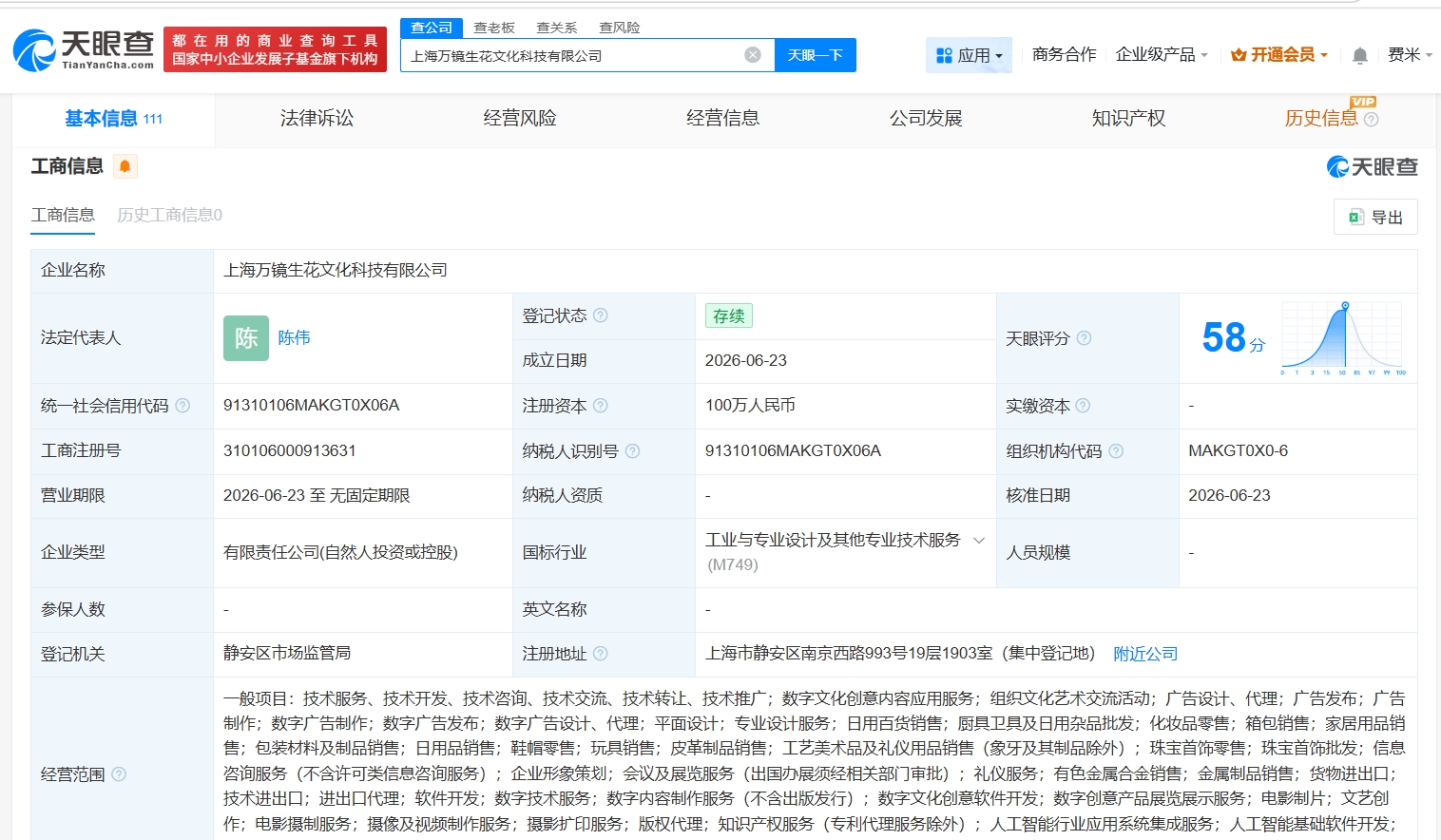Clear the search box with the X icon
This screenshot has width=1441, height=840.
point(753,55)
